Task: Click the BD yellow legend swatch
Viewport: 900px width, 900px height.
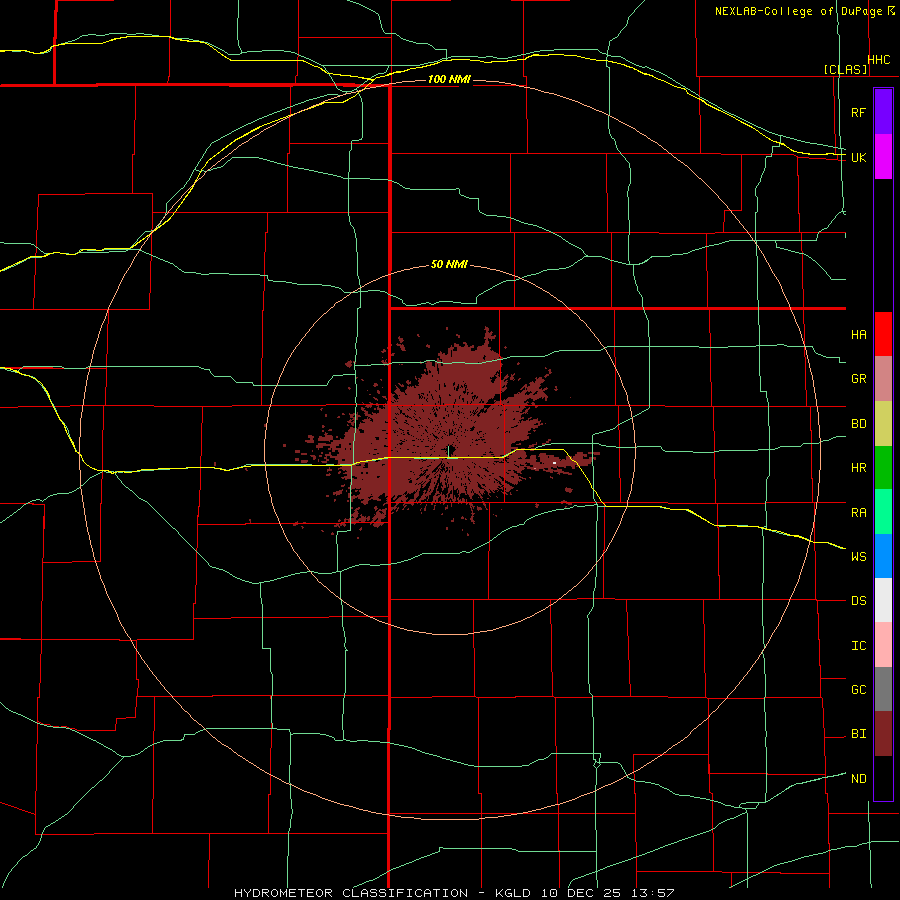Action: coord(883,424)
